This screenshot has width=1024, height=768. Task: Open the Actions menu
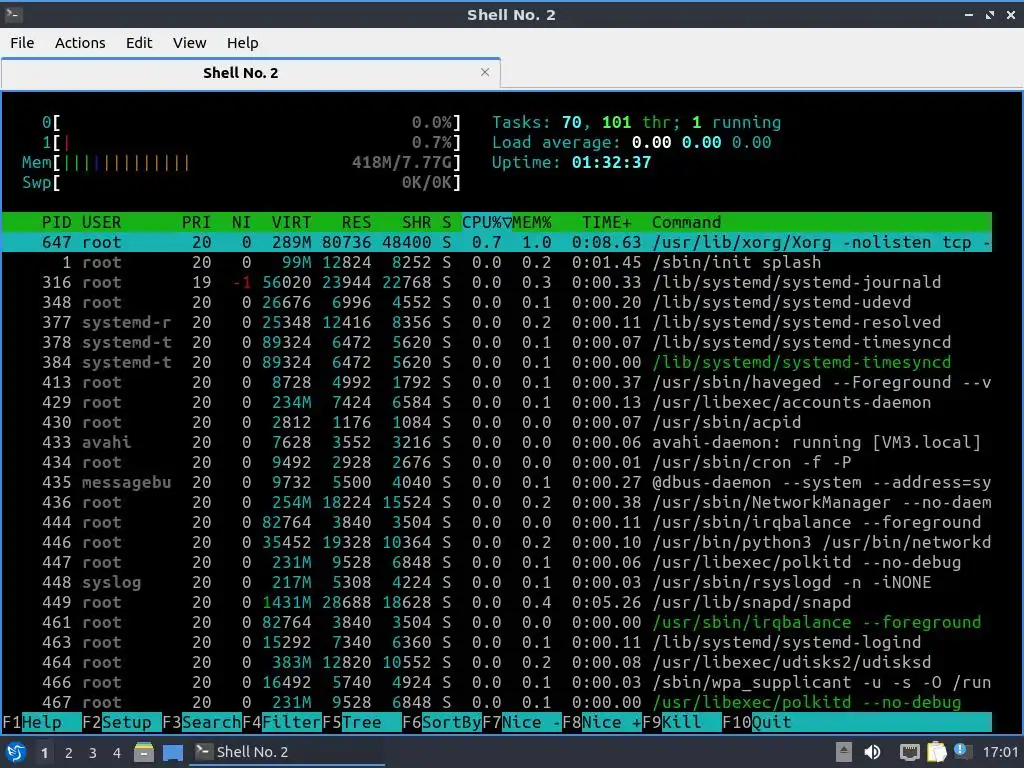(80, 43)
